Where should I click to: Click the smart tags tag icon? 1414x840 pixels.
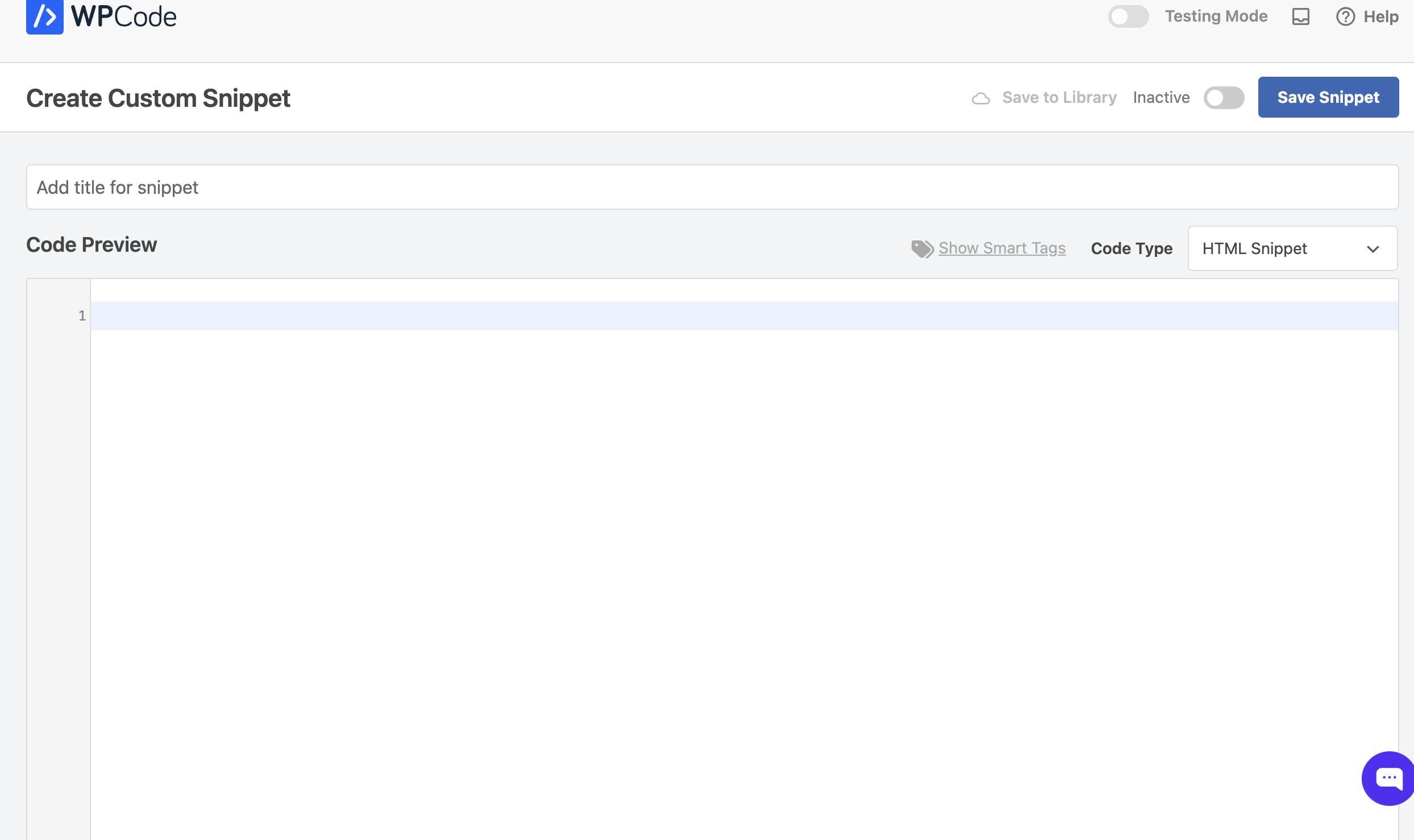point(922,248)
